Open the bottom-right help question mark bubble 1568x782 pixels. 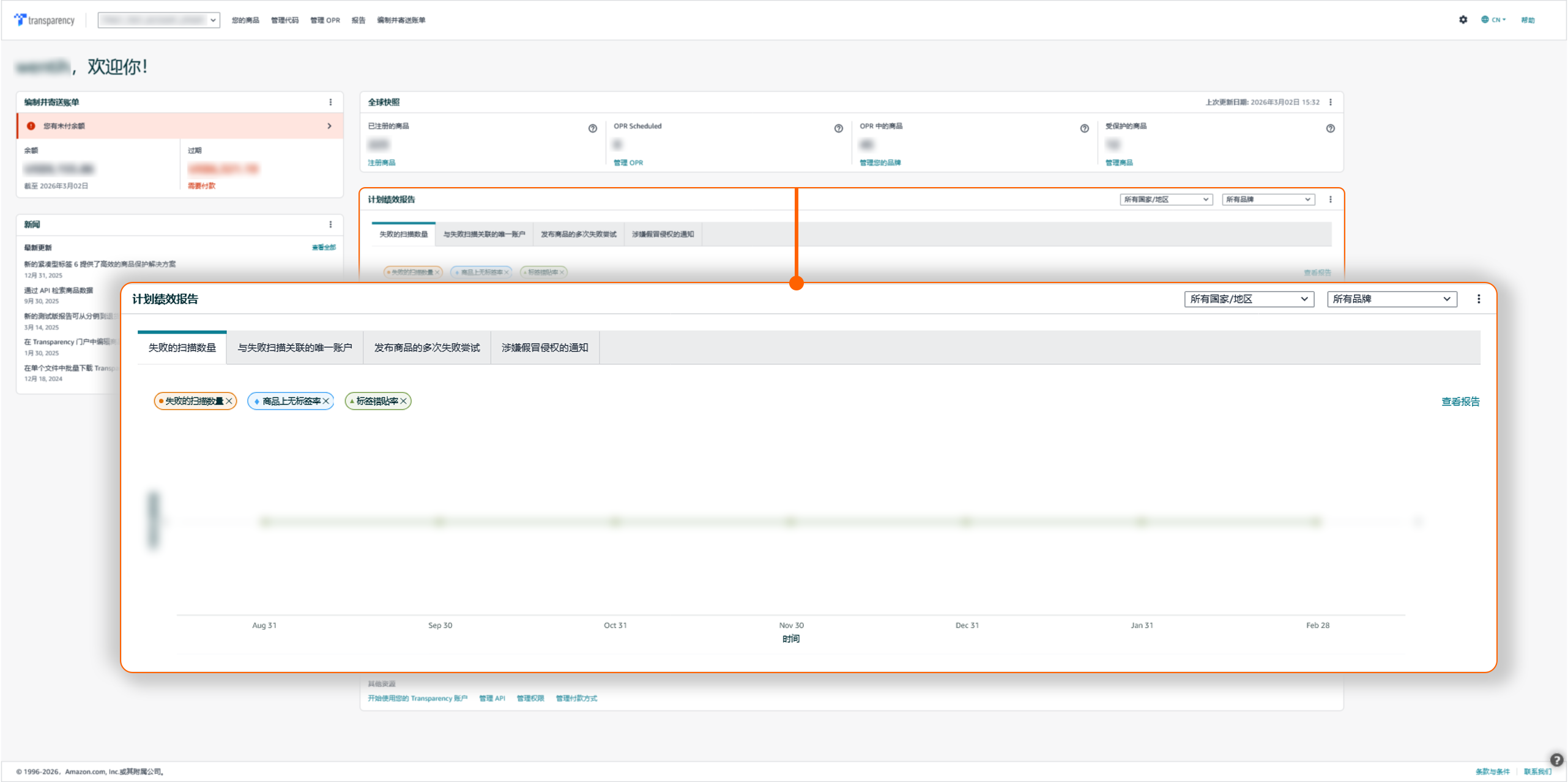click(1556, 760)
